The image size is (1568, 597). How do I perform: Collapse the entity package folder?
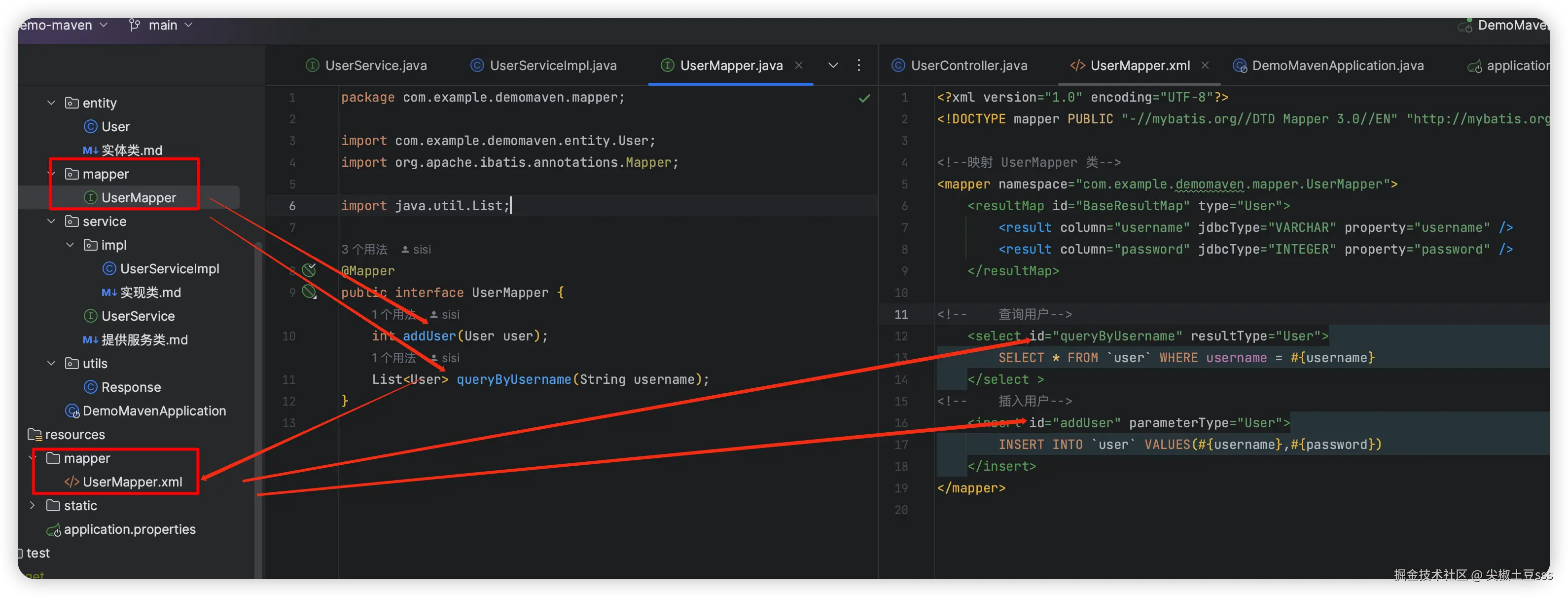click(52, 102)
